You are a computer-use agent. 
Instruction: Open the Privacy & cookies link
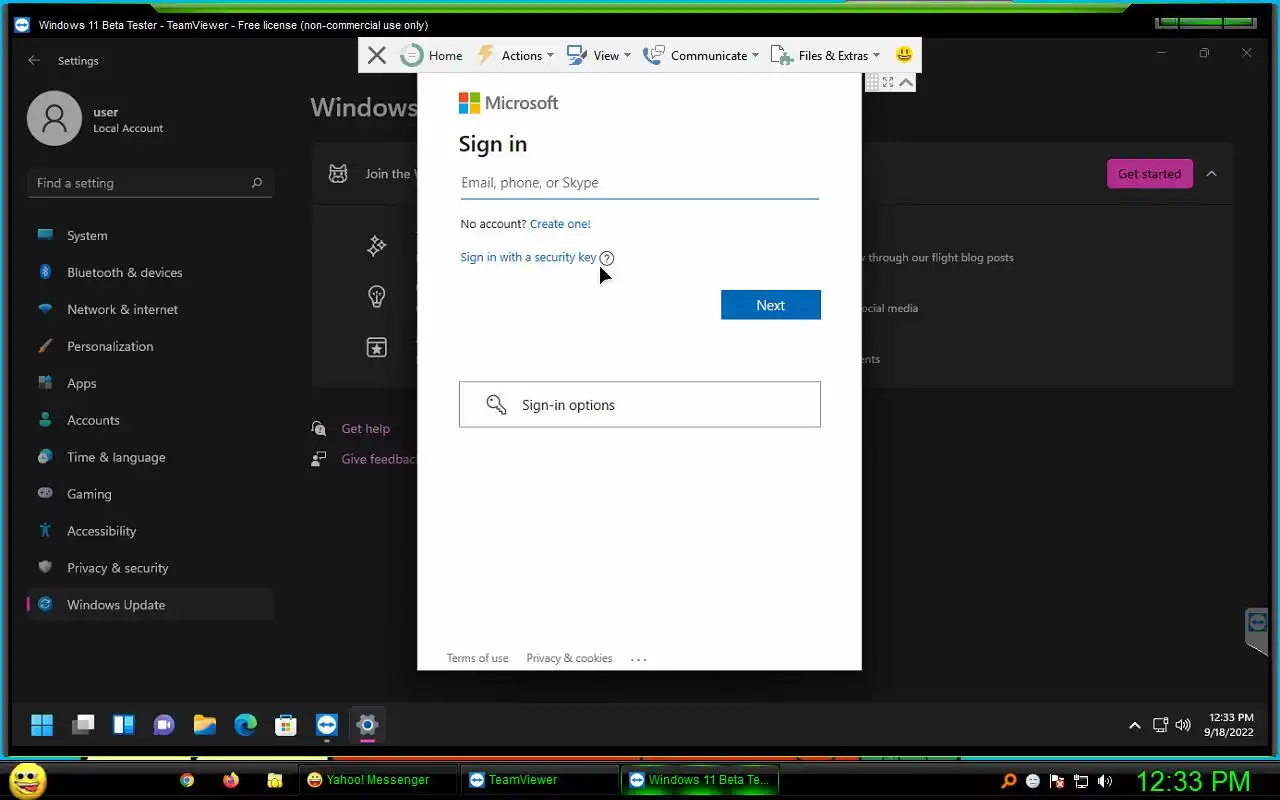569,658
